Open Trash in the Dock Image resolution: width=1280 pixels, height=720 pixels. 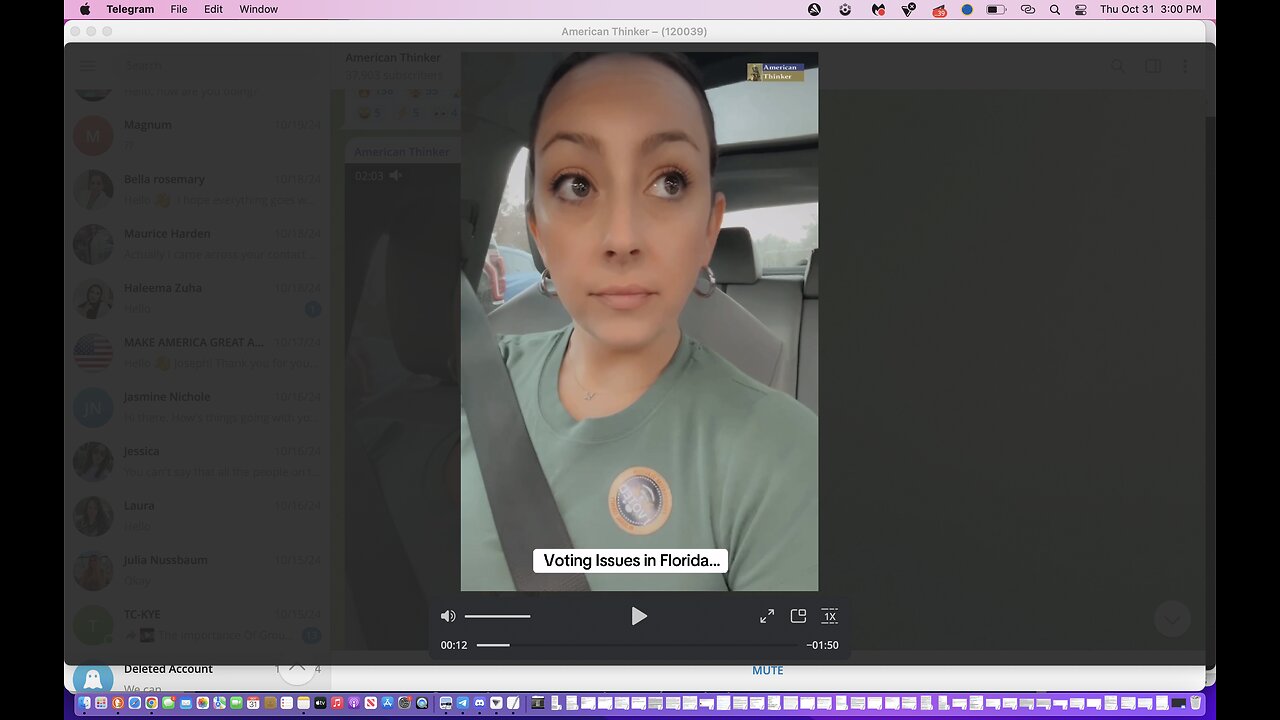pyautogui.click(x=1195, y=703)
